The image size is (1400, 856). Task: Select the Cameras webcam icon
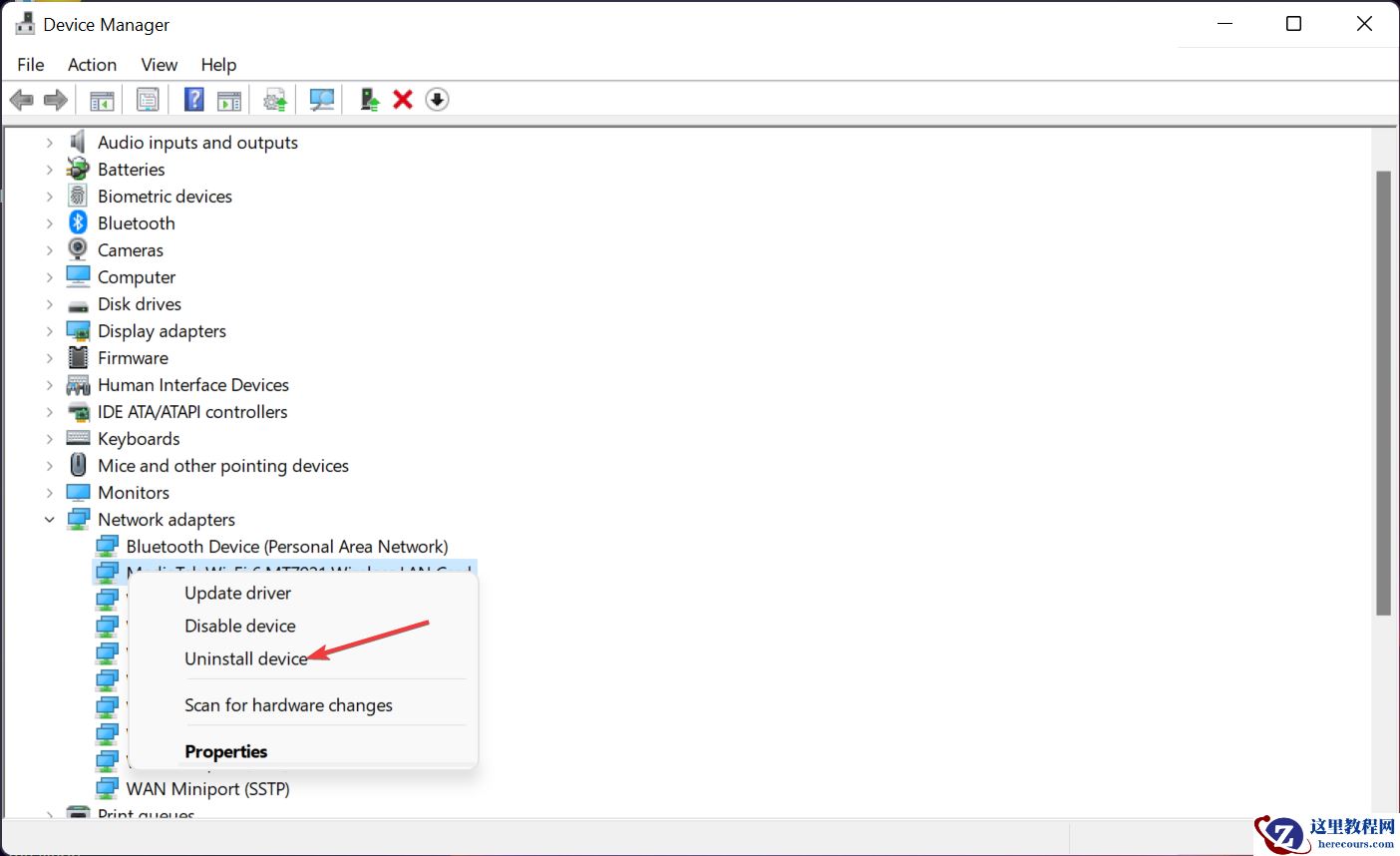pyautogui.click(x=78, y=249)
